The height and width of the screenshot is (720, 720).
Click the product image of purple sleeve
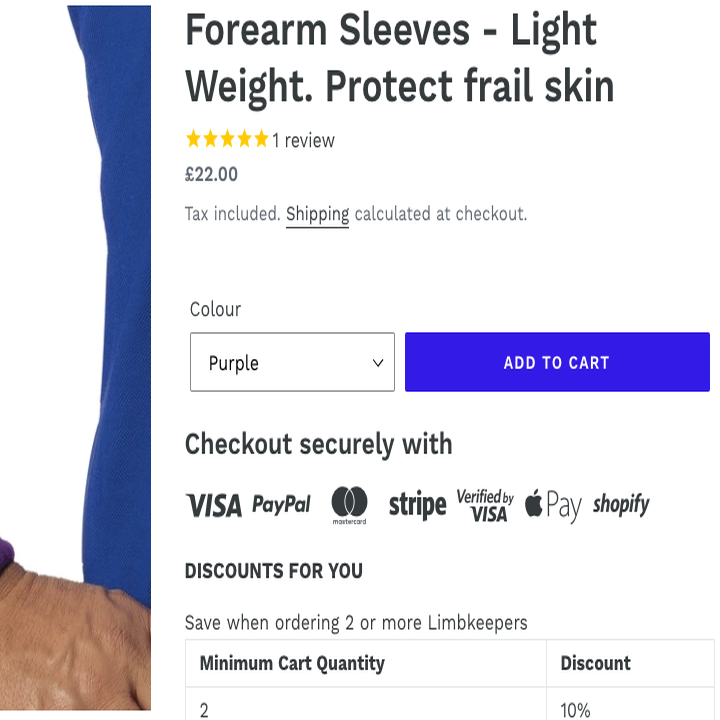(x=75, y=358)
